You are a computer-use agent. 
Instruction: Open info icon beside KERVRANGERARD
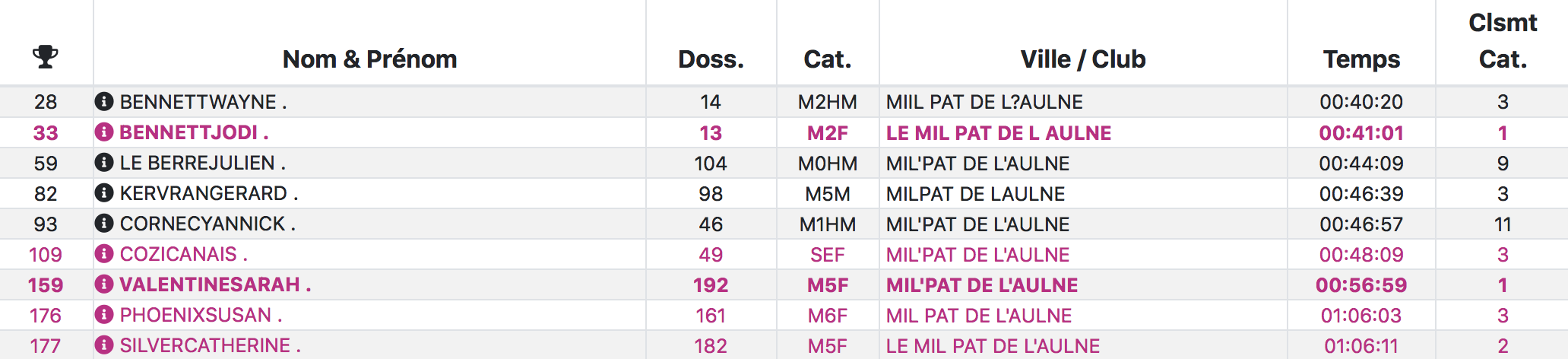pos(104,193)
